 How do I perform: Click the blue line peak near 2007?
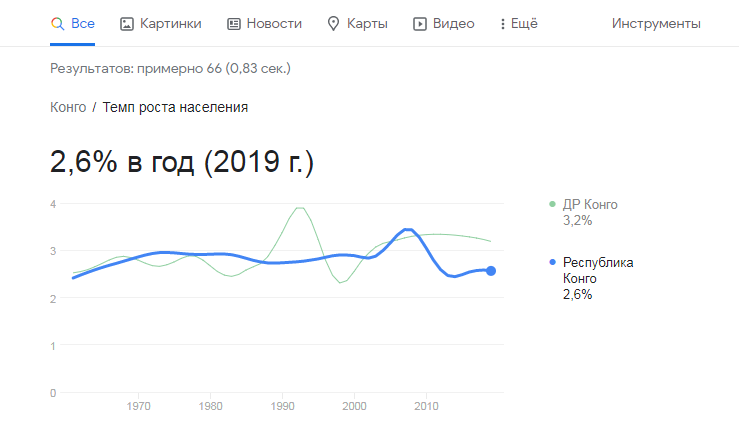pyautogui.click(x=408, y=230)
